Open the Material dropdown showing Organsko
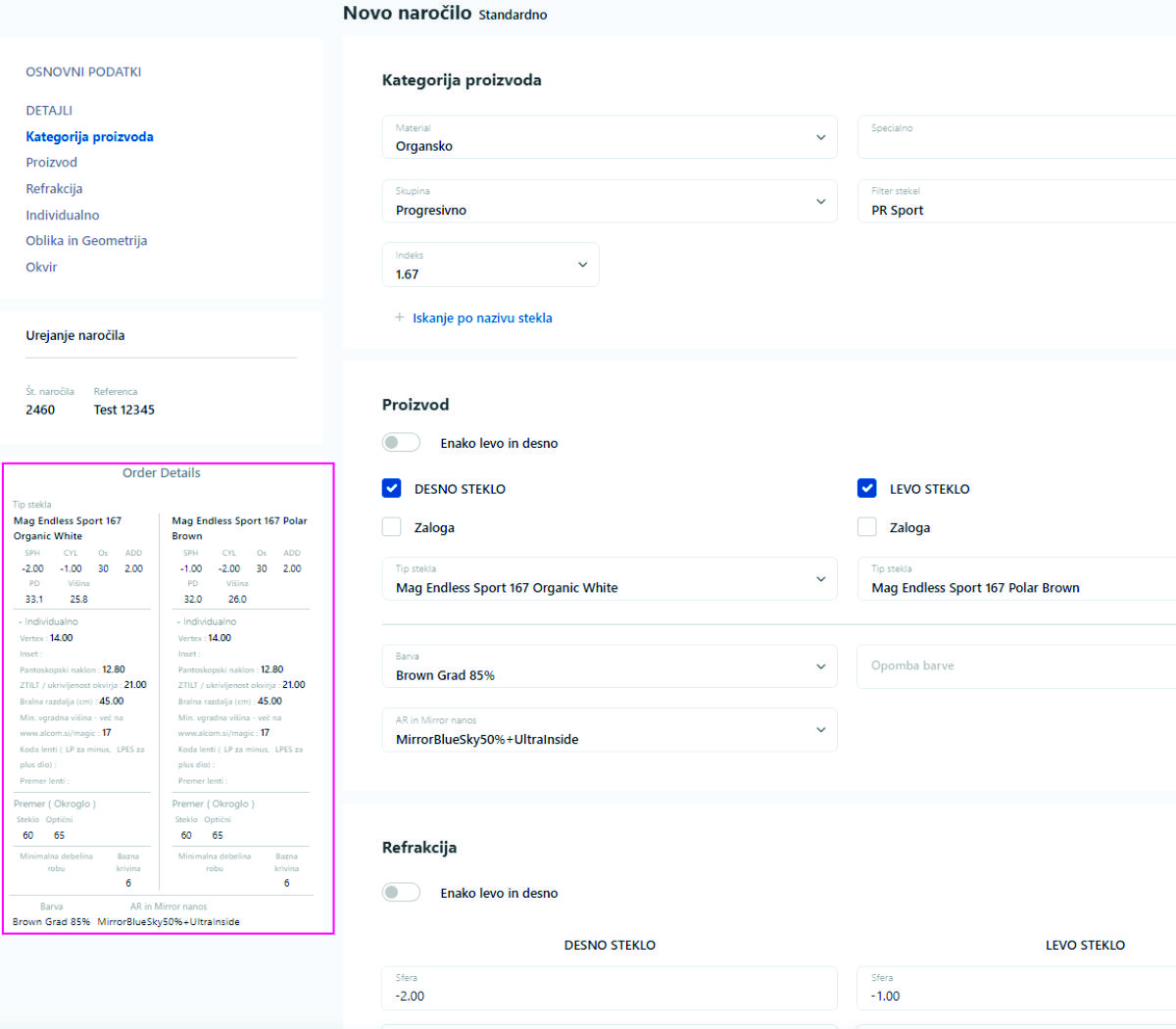 pyautogui.click(x=609, y=137)
